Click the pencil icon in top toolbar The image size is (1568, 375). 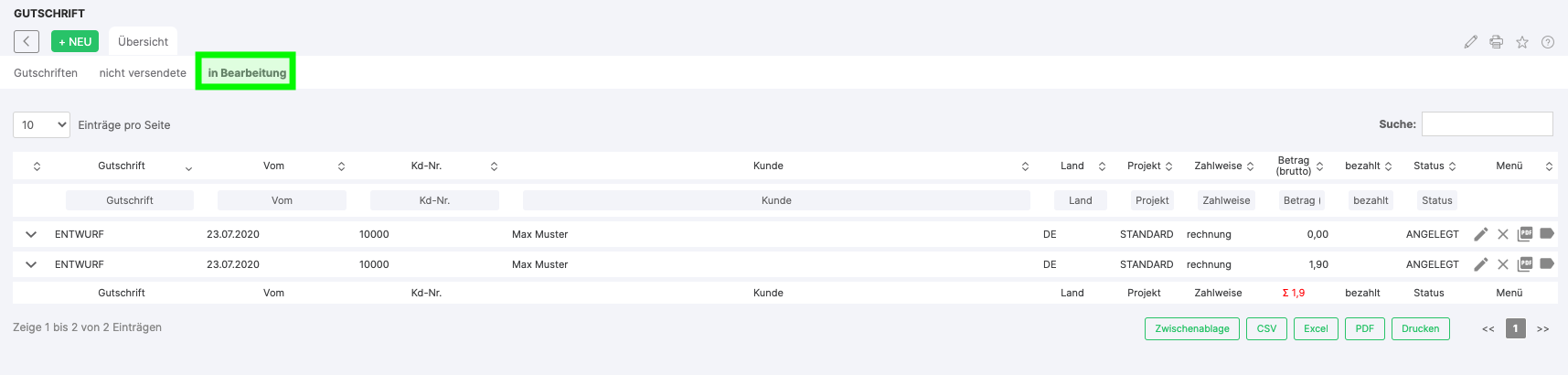click(x=1470, y=42)
